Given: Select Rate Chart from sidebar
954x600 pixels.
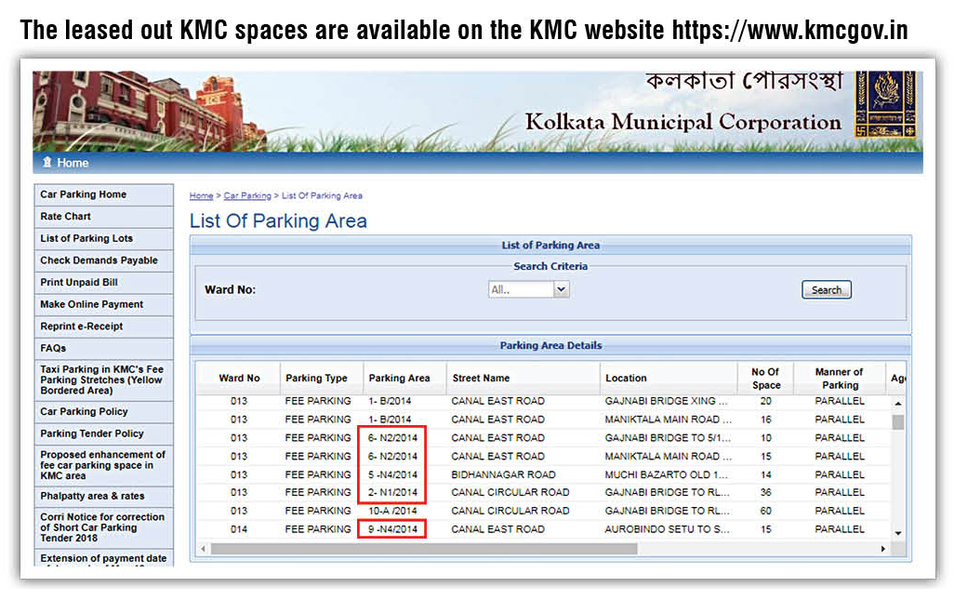Looking at the screenshot, I should click(x=65, y=216).
